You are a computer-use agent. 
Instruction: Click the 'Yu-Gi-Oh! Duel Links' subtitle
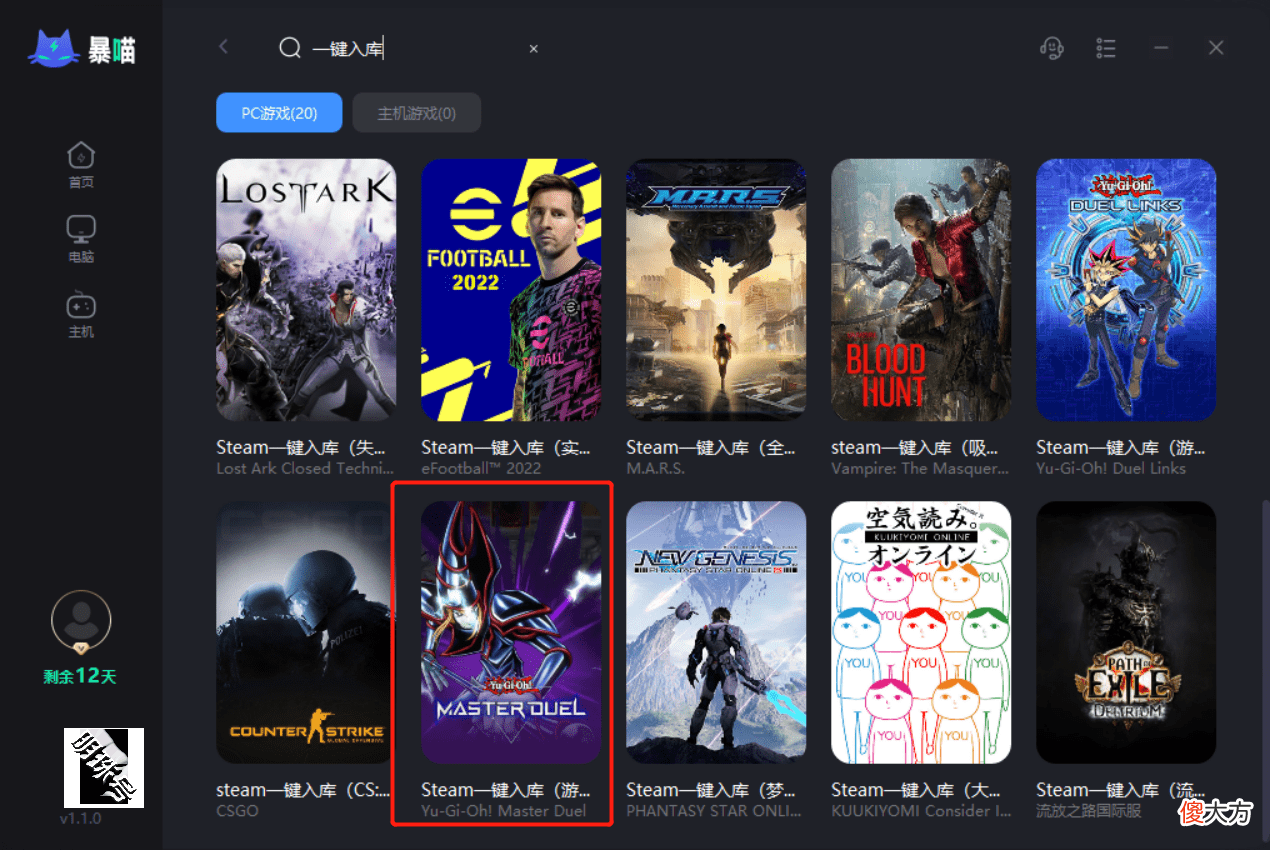1111,468
